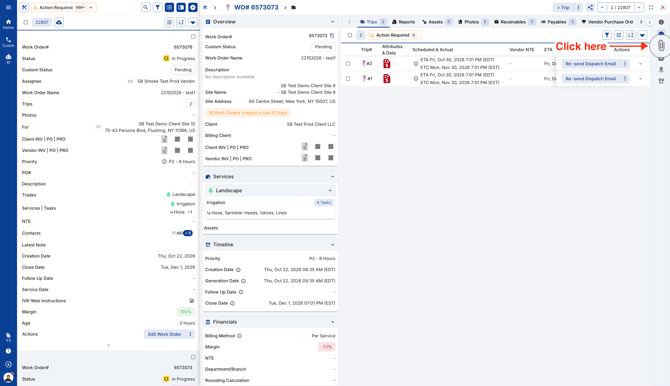Collapse the Landscape service group
The width and height of the screenshot is (670, 386).
tap(330, 191)
